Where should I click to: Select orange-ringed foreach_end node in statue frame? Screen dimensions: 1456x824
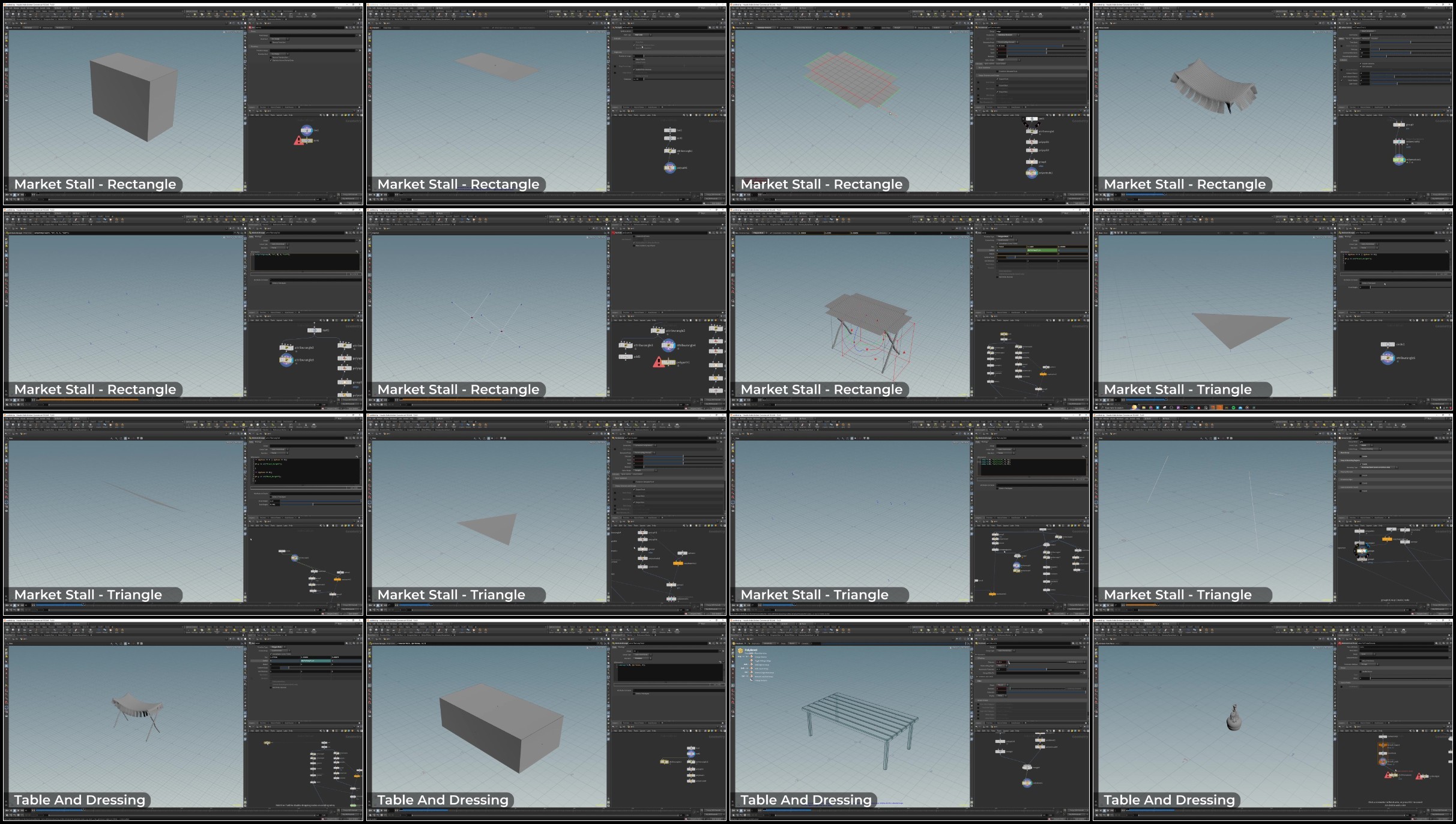1383,762
